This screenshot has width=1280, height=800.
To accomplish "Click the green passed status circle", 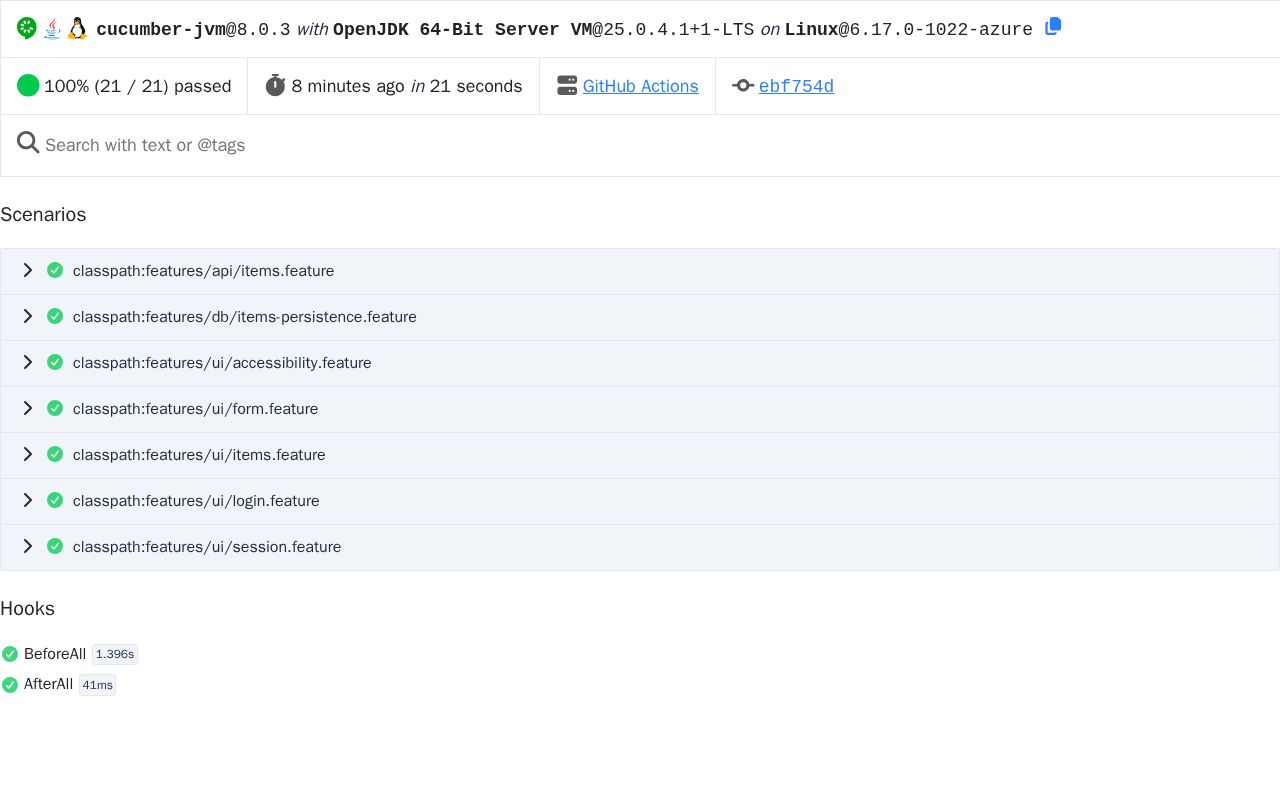I will point(28,86).
